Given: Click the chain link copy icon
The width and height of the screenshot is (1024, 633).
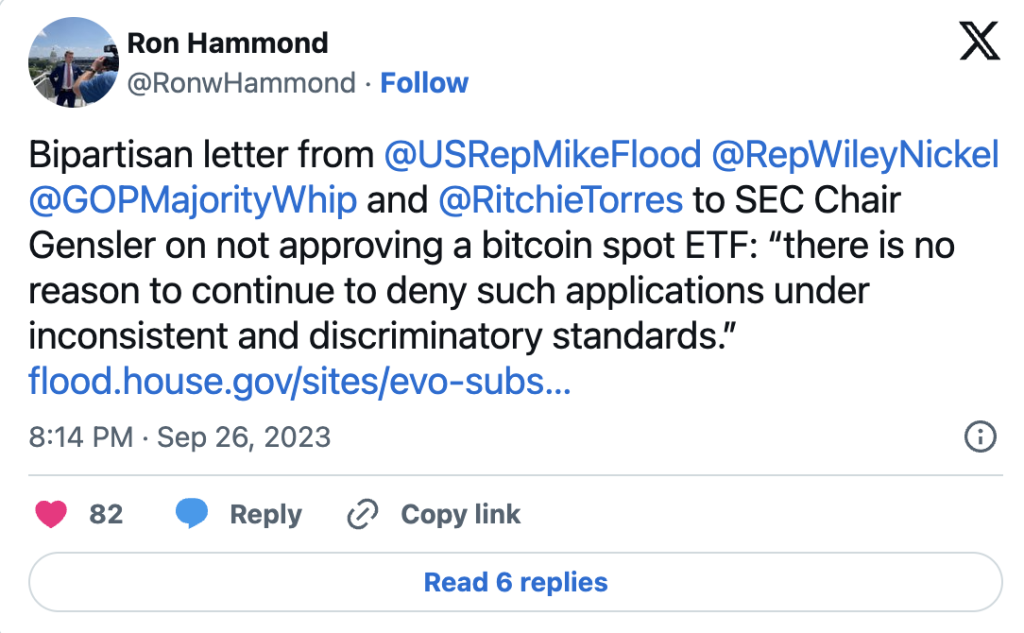Looking at the screenshot, I should pos(359,515).
